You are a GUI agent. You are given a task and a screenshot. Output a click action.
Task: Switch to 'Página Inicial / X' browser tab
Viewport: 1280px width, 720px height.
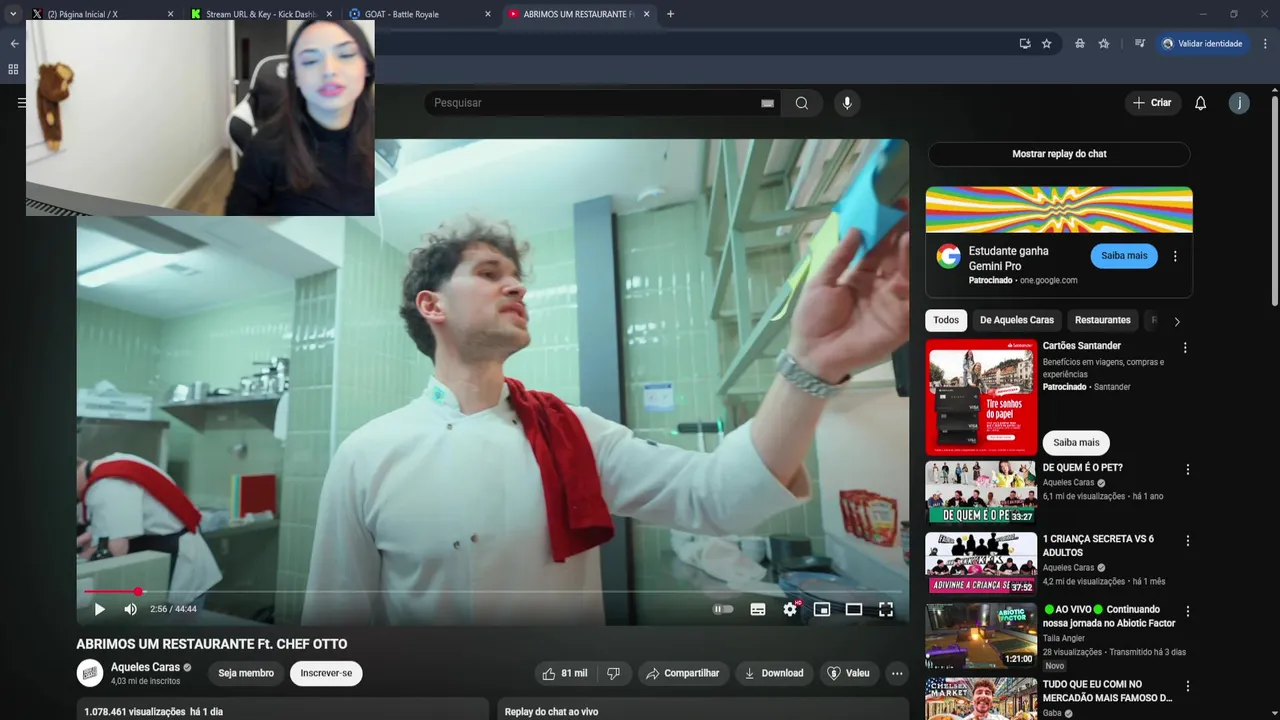pos(100,14)
